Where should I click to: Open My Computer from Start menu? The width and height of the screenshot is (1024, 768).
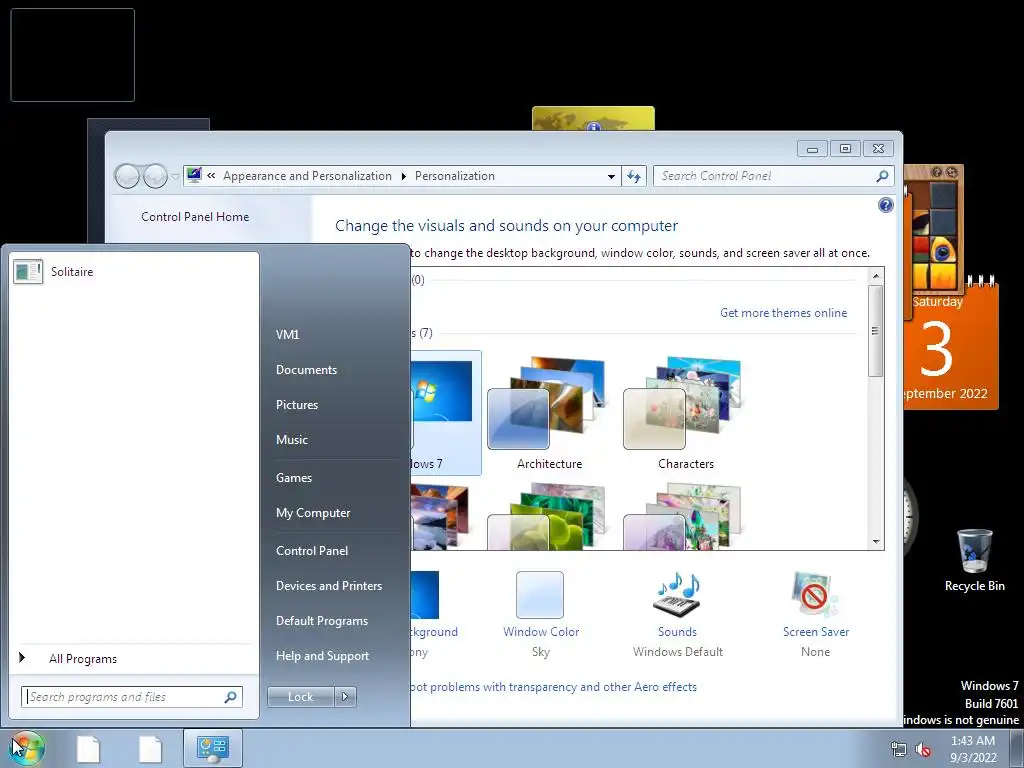coord(313,513)
